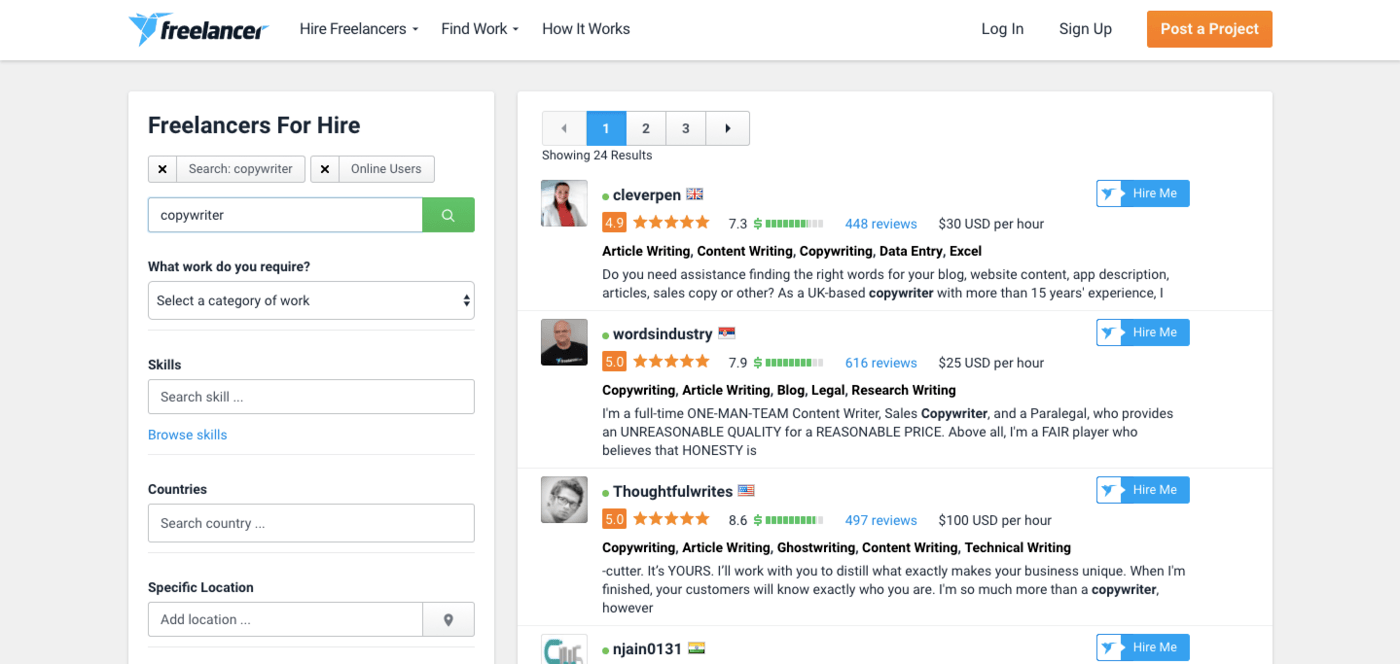The height and width of the screenshot is (664, 1400).
Task: Click '$30 USD per hour' rate
Action: click(x=991, y=224)
